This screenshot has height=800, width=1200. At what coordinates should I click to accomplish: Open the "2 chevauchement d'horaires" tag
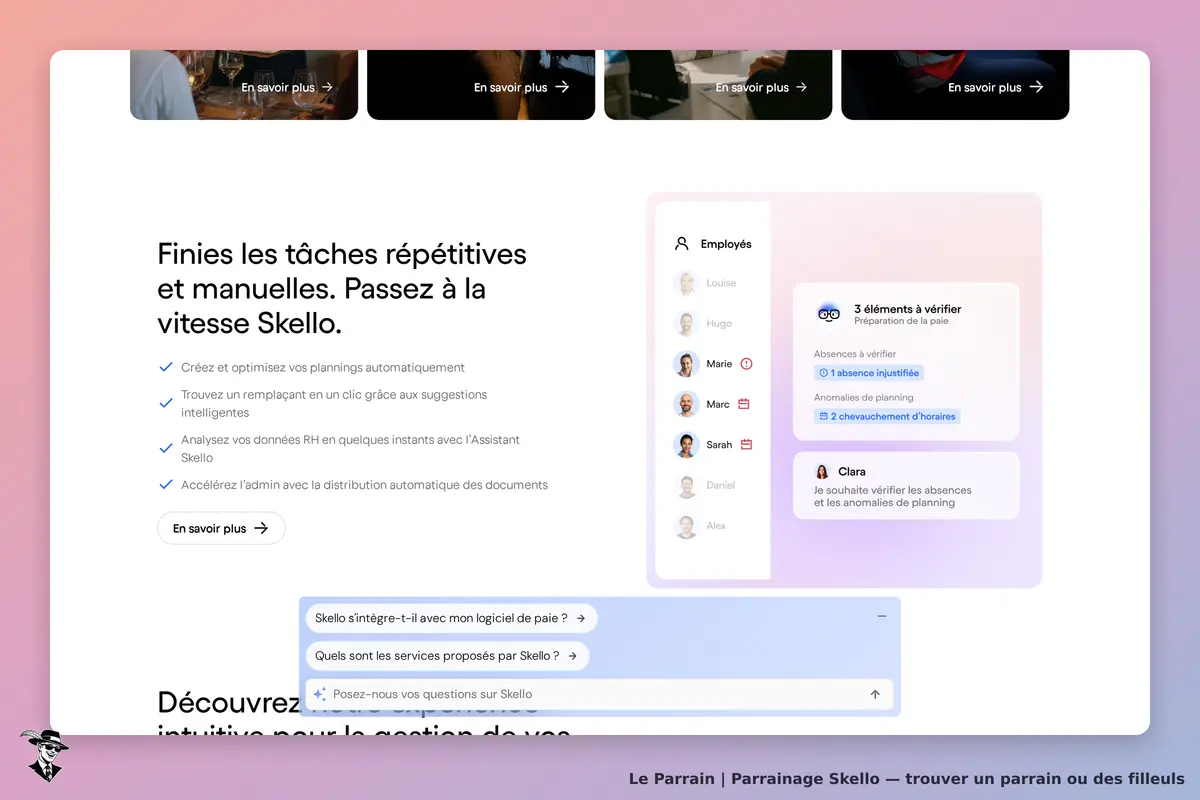[887, 416]
